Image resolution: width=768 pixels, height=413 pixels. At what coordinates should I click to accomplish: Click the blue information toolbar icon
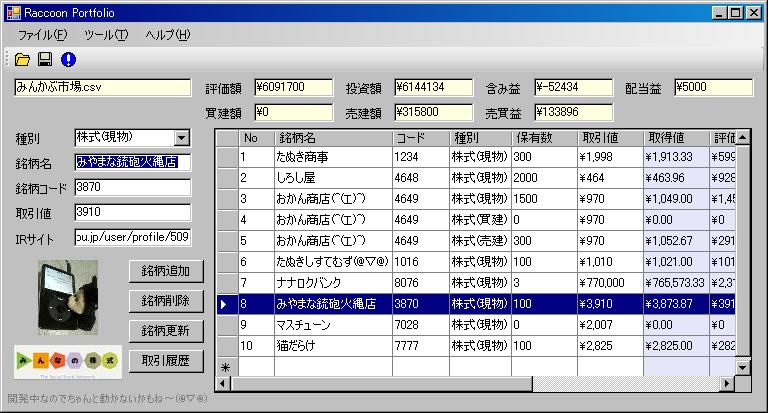tap(68, 59)
